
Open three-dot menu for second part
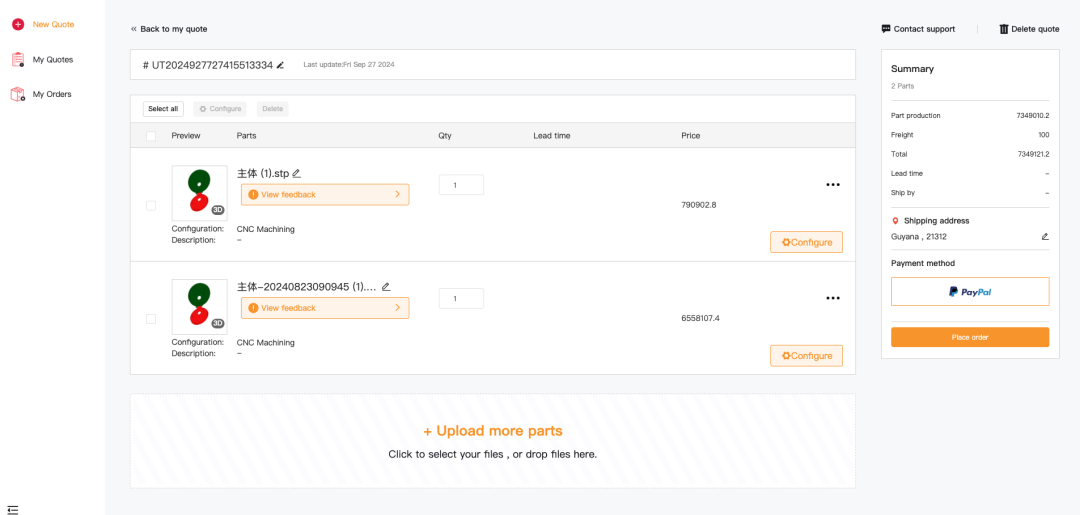(x=832, y=298)
